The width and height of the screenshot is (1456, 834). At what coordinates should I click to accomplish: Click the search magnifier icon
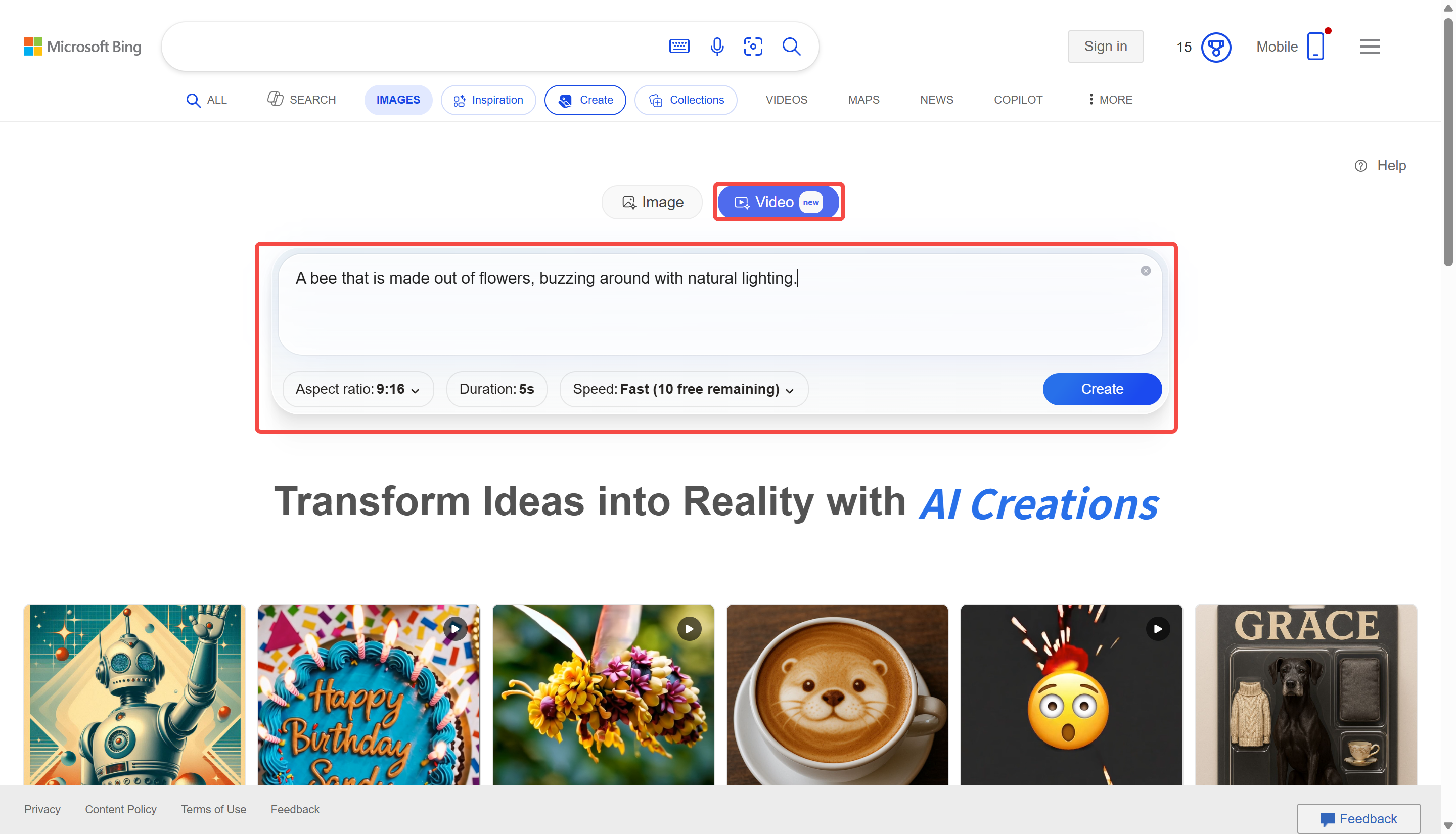click(791, 47)
